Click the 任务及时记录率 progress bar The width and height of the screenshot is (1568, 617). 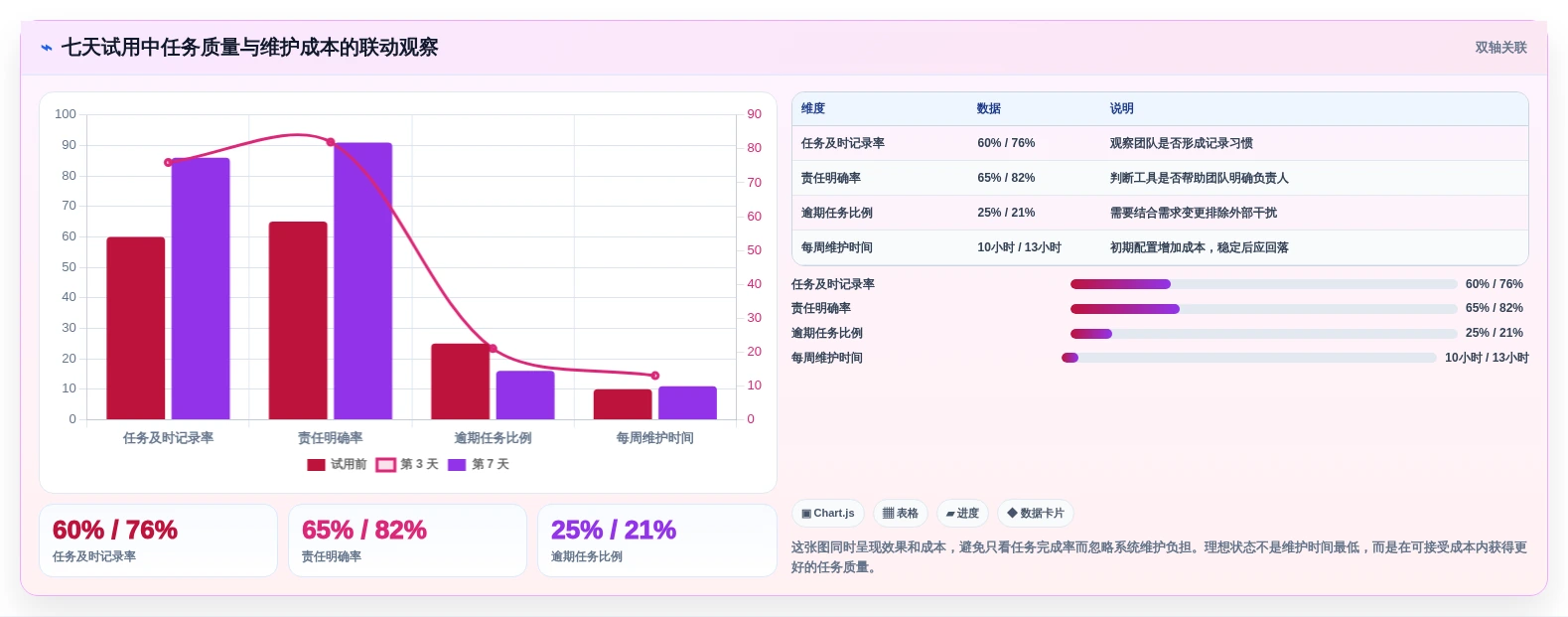(1263, 284)
